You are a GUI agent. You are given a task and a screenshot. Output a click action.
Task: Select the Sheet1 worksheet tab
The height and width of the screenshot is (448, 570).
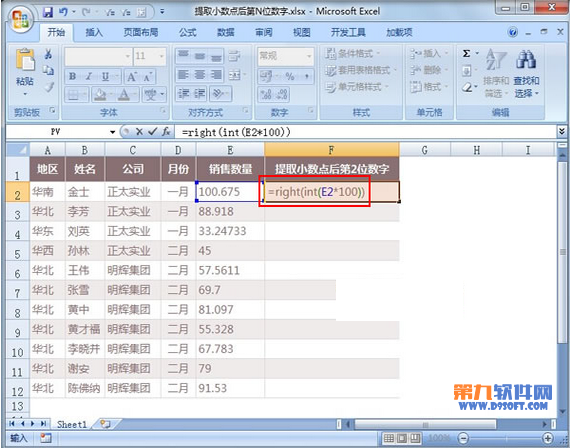pyautogui.click(x=72, y=424)
